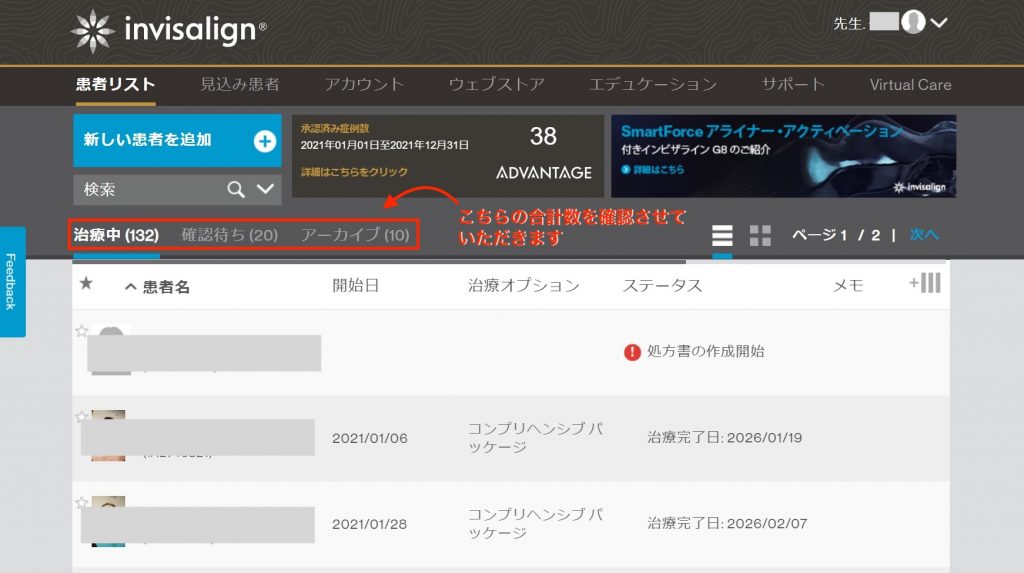The width and height of the screenshot is (1024, 573).
Task: Click 新しい患者を追加 button
Action: [x=148, y=140]
